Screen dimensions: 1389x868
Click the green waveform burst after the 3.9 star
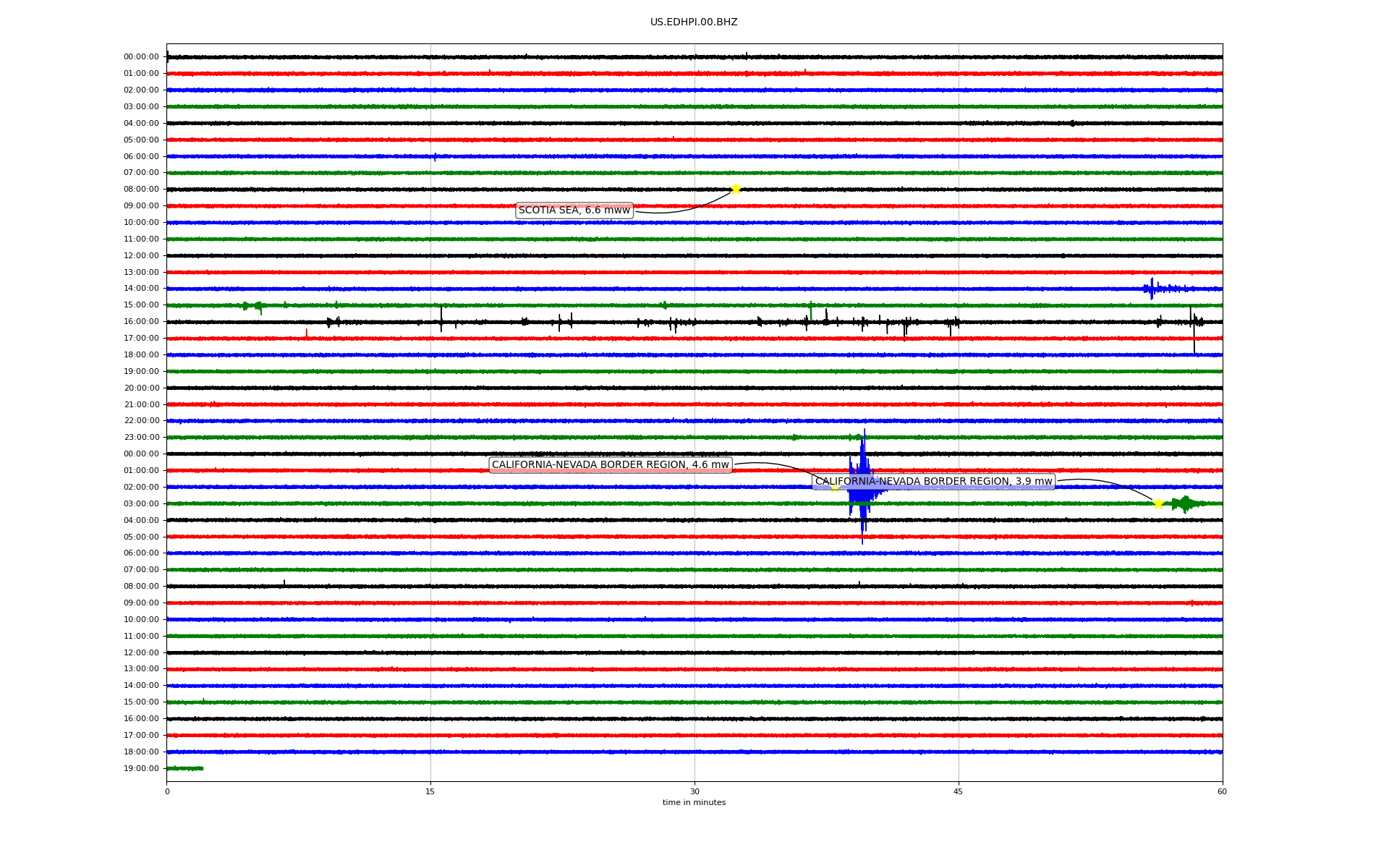pos(1186,503)
